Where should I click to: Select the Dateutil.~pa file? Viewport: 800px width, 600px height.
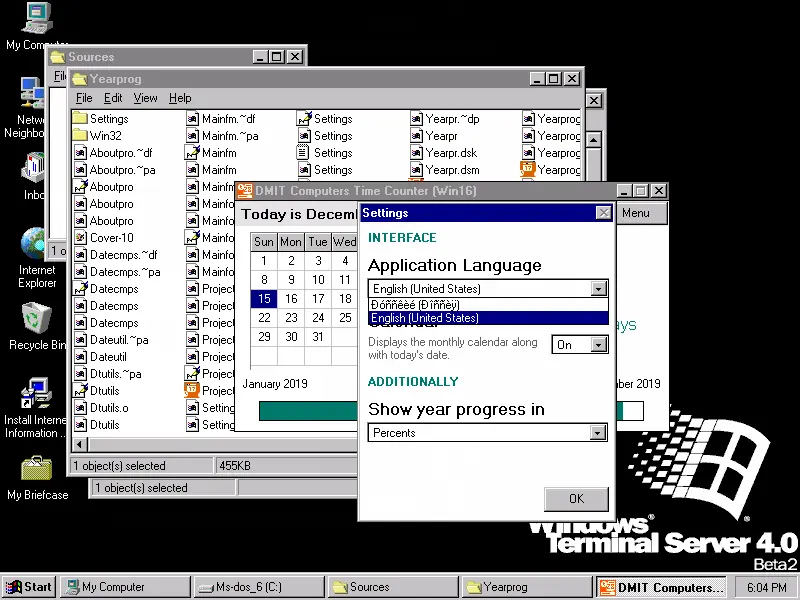(x=111, y=340)
